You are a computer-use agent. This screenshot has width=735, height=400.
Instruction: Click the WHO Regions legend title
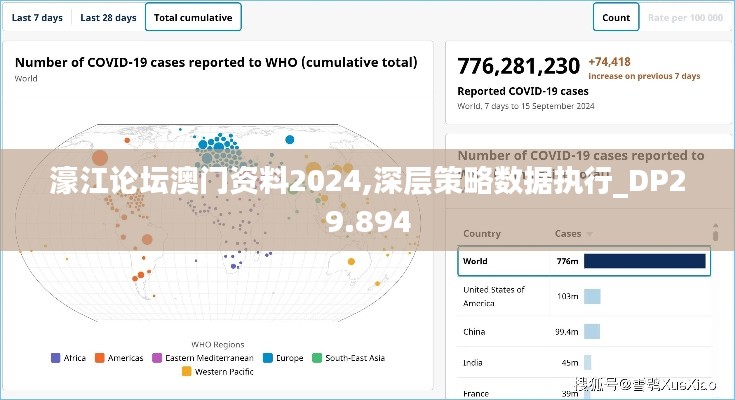(218, 345)
